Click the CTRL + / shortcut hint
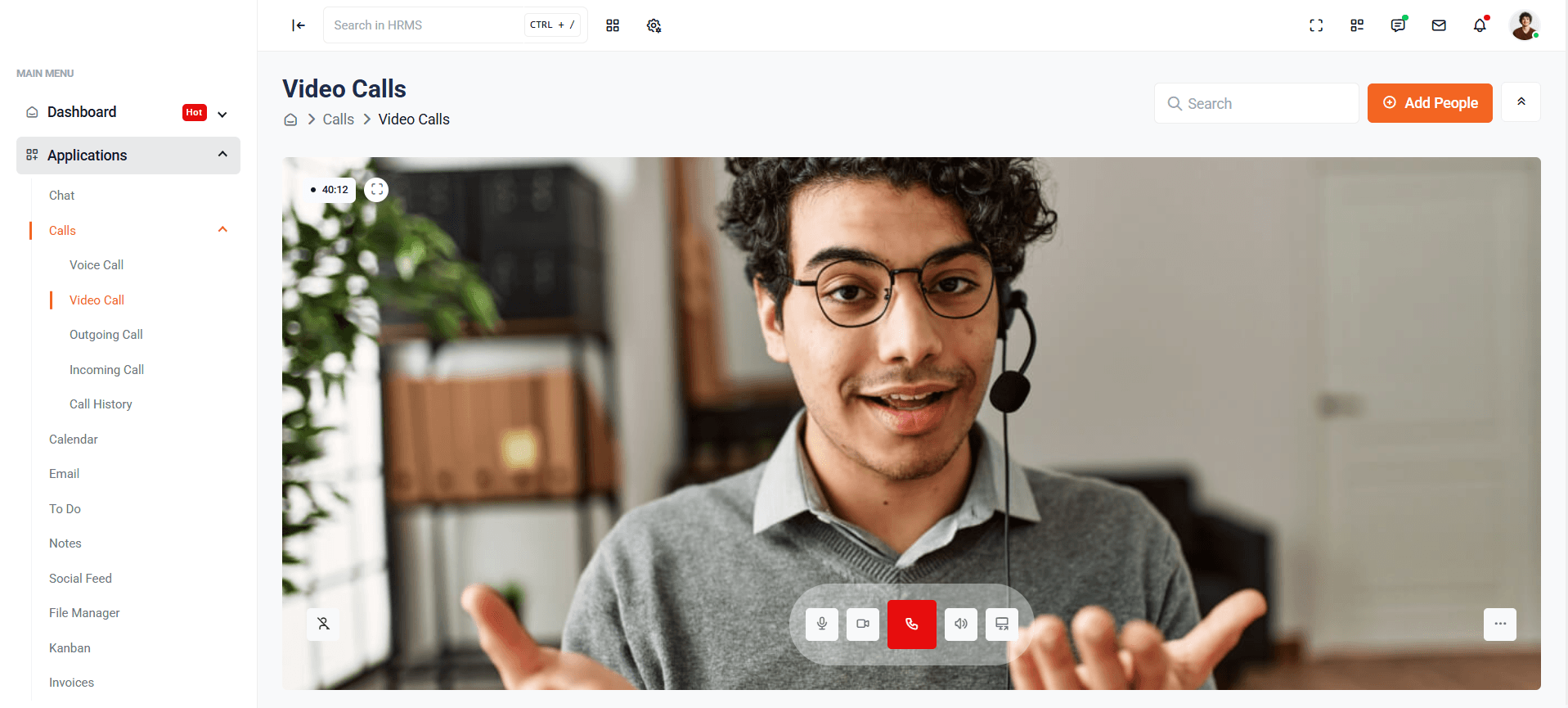The height and width of the screenshot is (708, 1568). point(552,25)
